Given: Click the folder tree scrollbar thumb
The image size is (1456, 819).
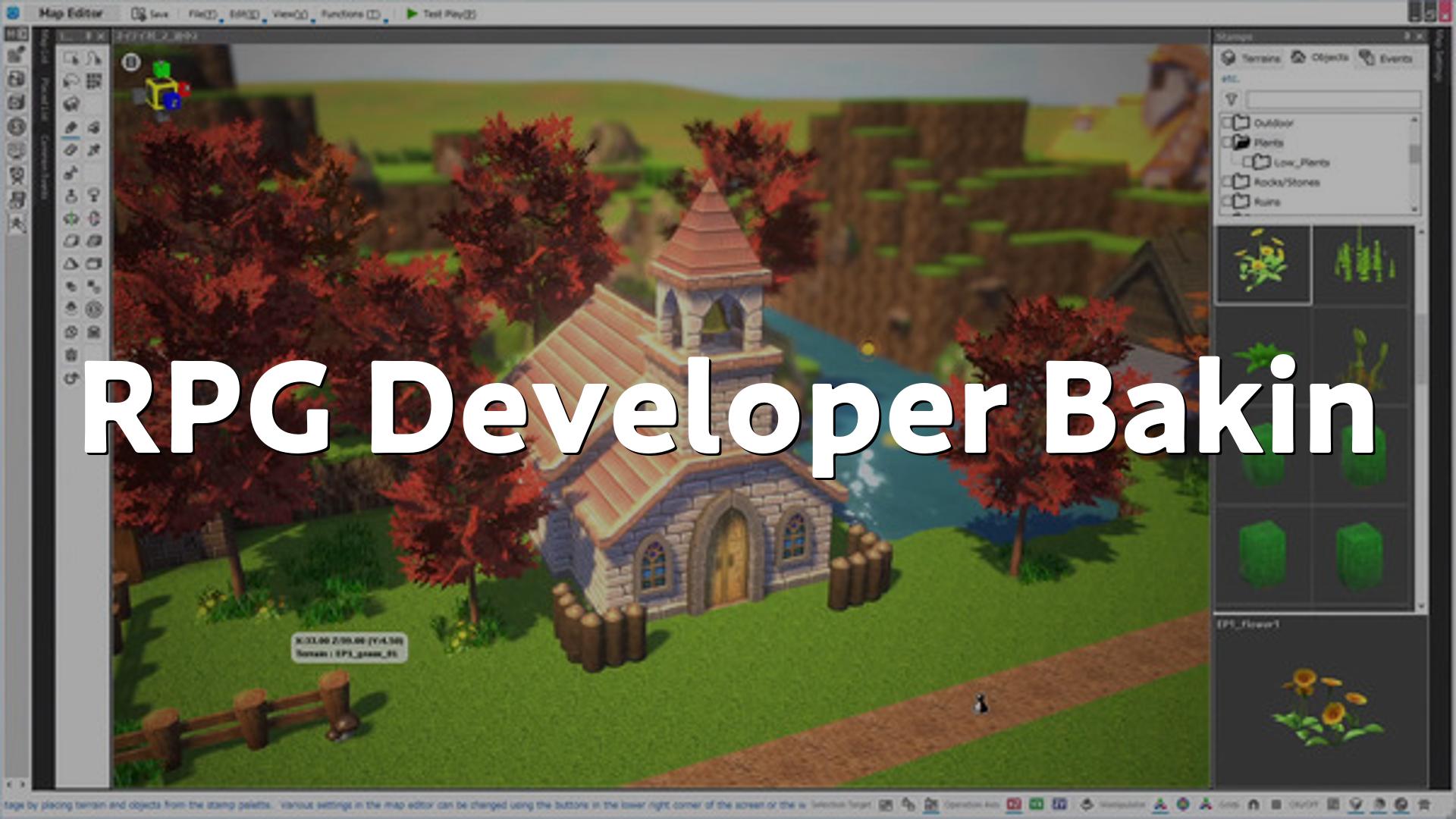Looking at the screenshot, I should pyautogui.click(x=1414, y=152).
